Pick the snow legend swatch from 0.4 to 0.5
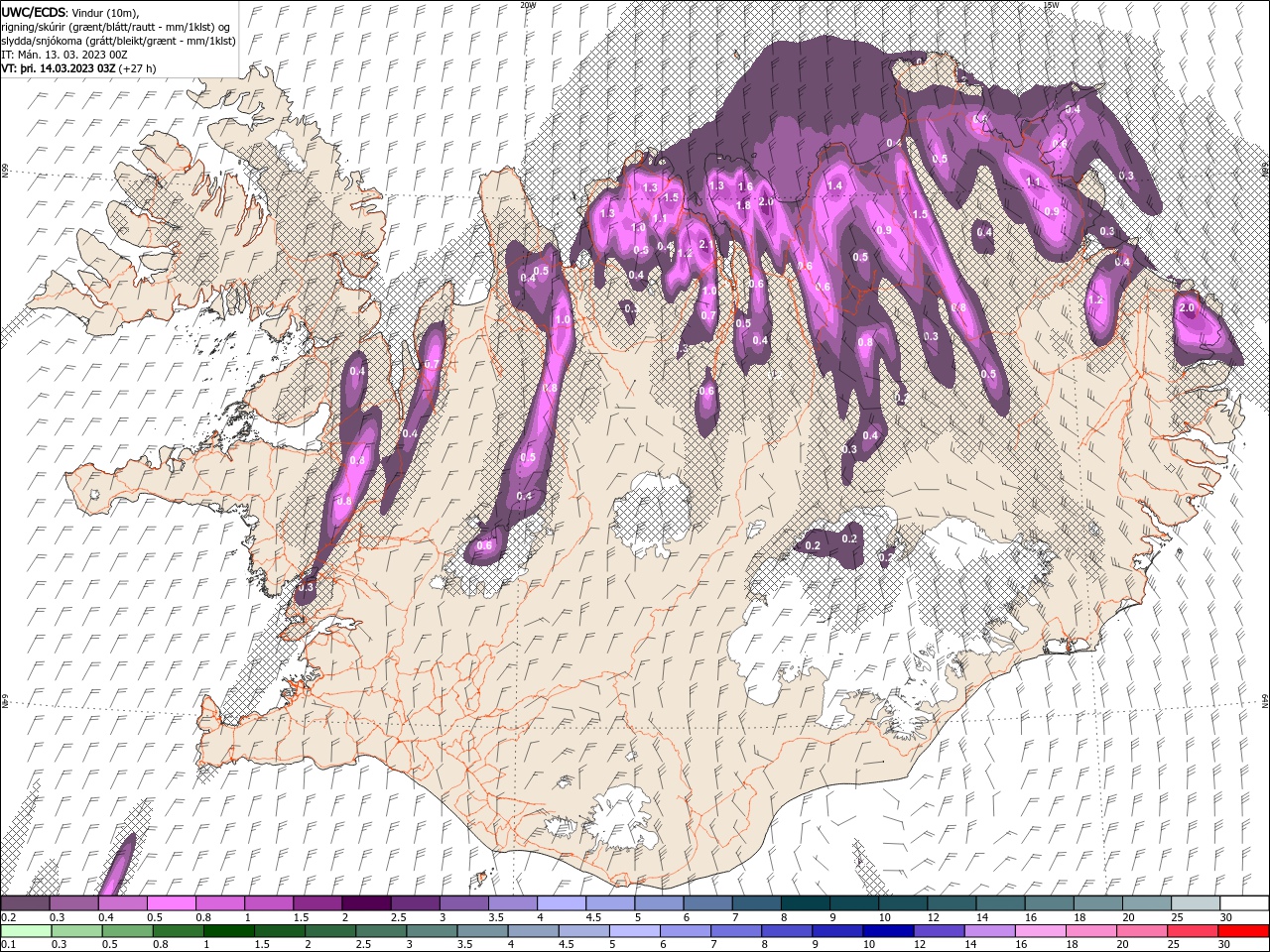This screenshot has width=1270, height=952. 123,903
